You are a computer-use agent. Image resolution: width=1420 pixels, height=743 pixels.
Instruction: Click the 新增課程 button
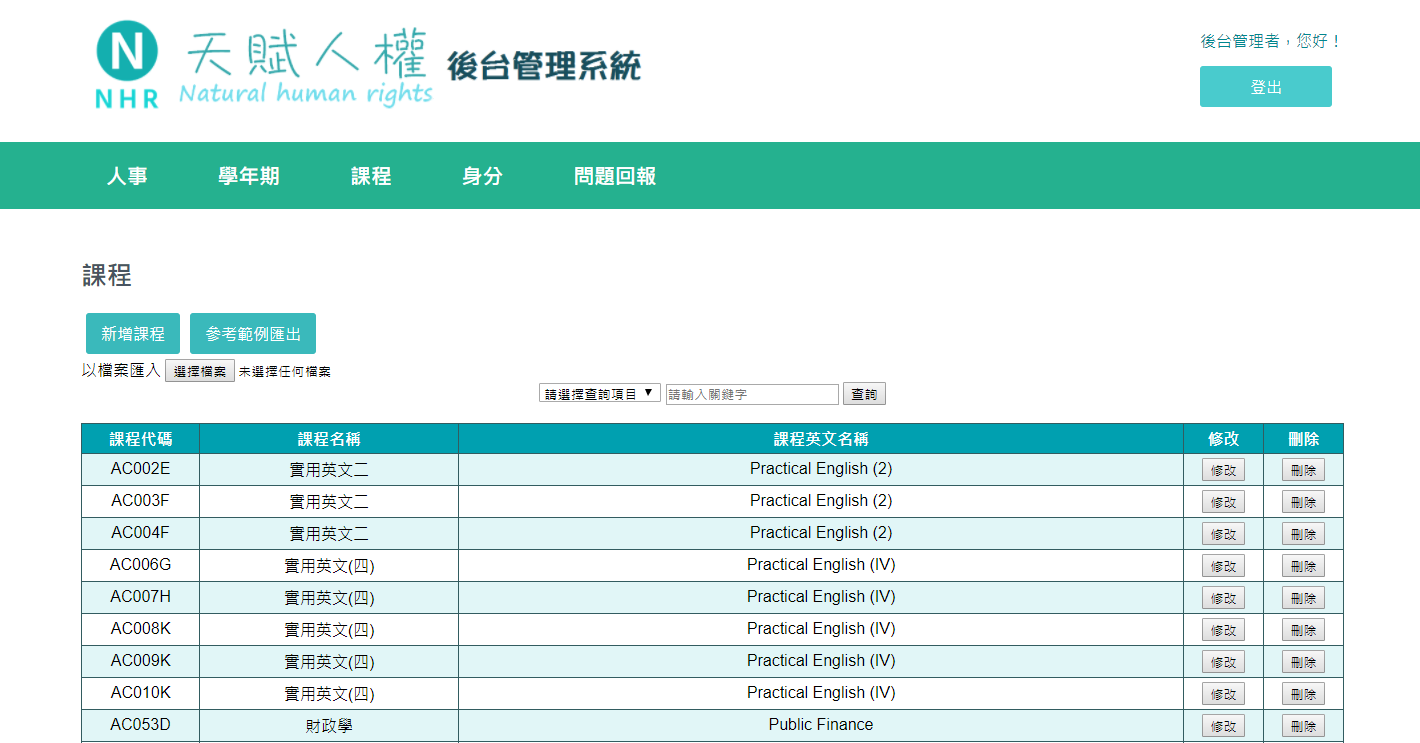pos(133,334)
